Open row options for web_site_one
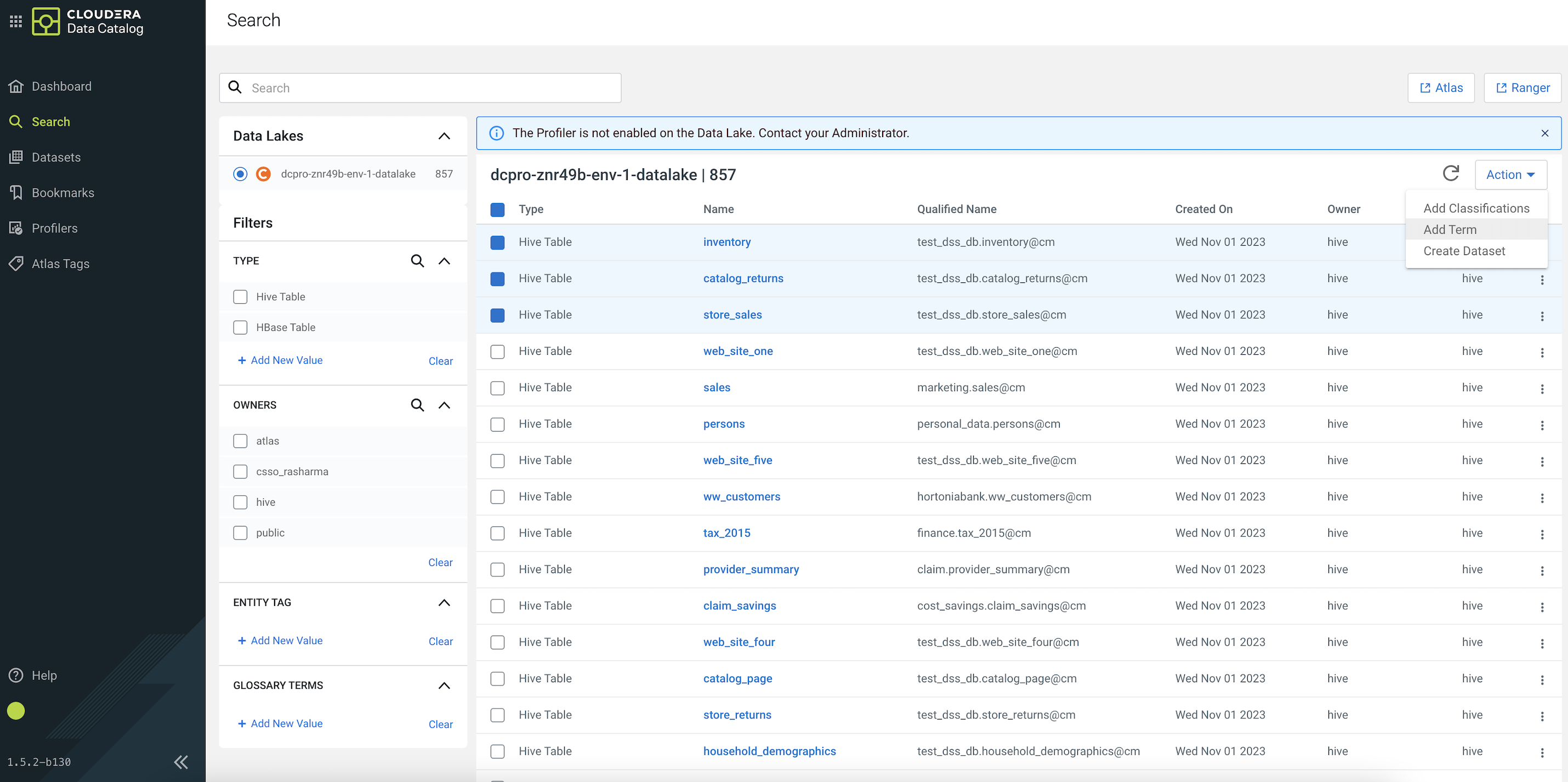Viewport: 1568px width, 782px height. coord(1541,352)
